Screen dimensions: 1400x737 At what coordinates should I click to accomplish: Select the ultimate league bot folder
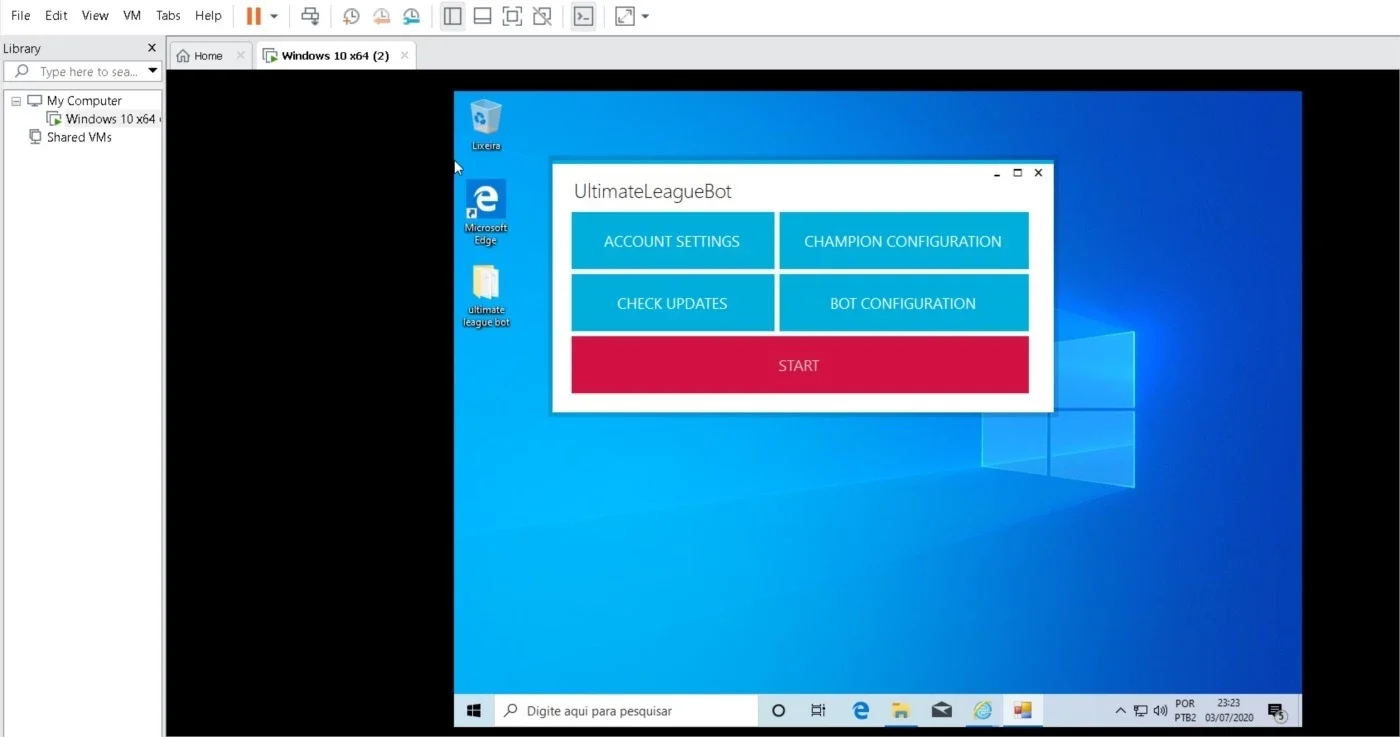point(486,296)
